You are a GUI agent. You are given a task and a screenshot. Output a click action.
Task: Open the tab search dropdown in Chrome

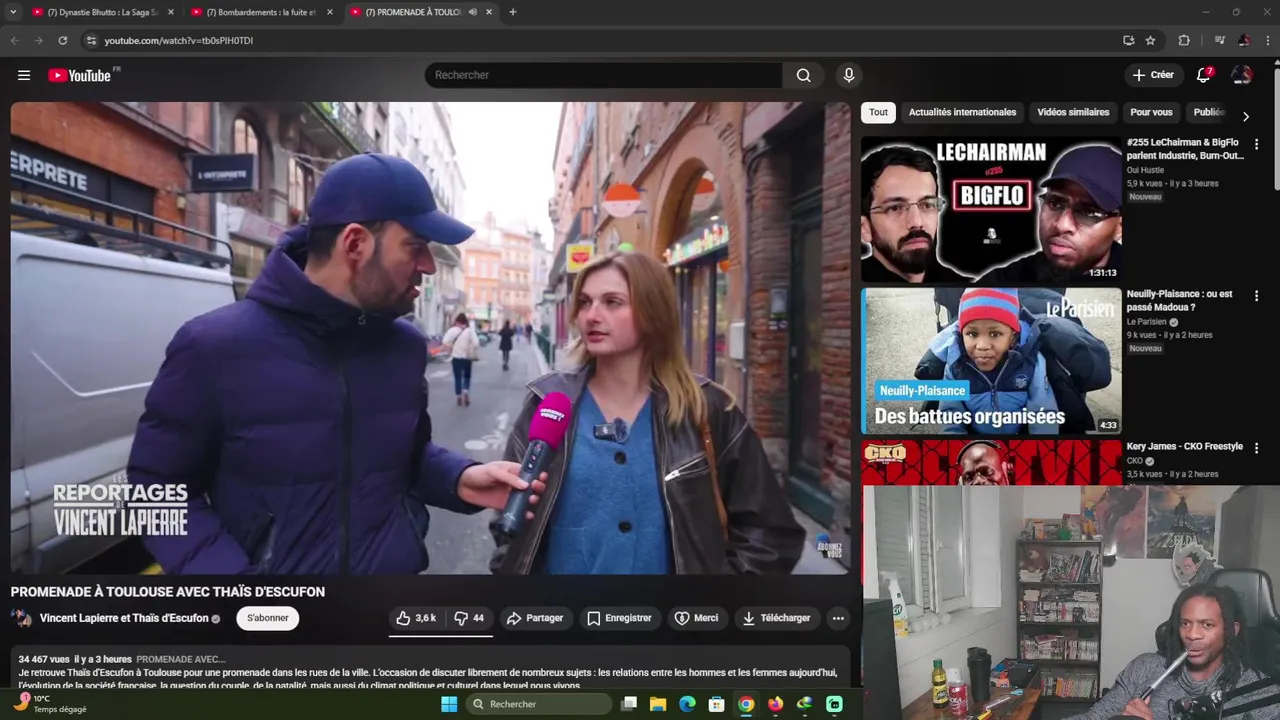[x=13, y=12]
